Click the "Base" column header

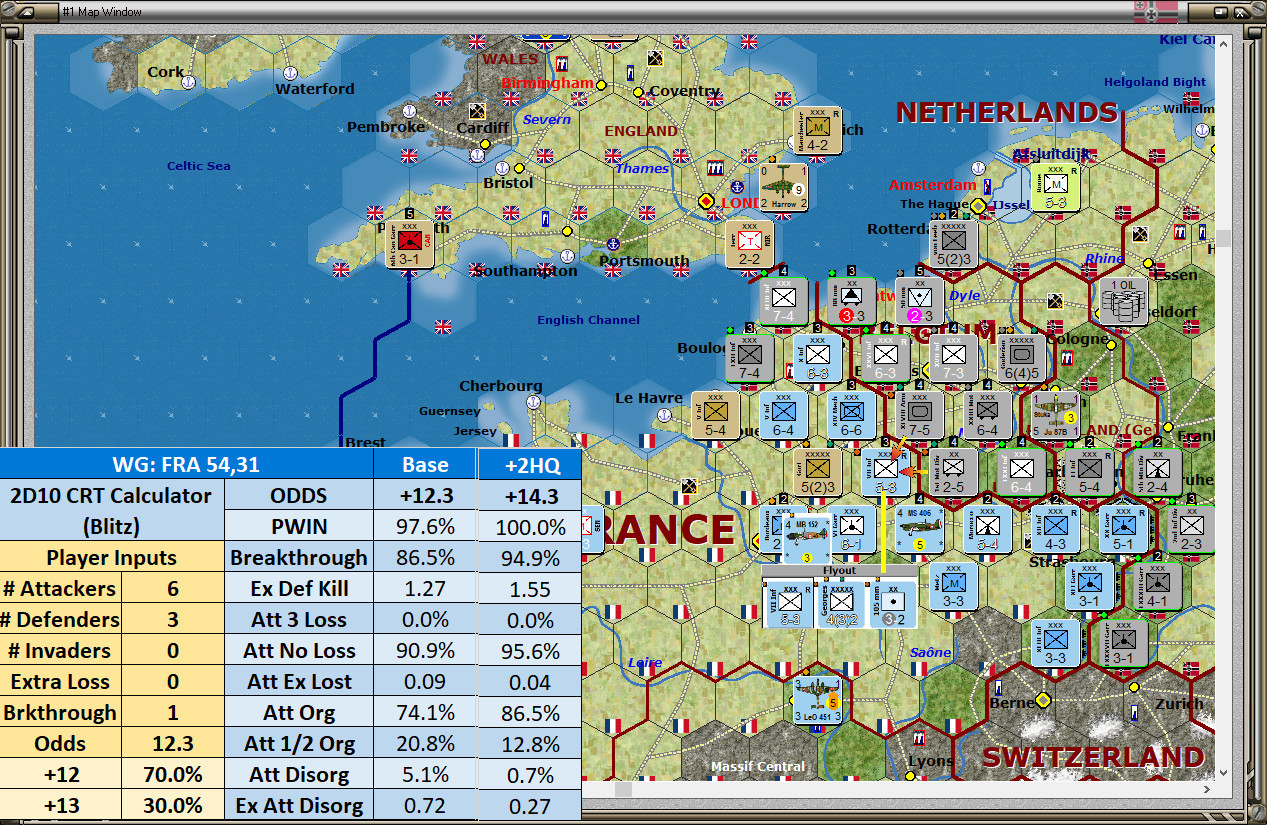425,464
